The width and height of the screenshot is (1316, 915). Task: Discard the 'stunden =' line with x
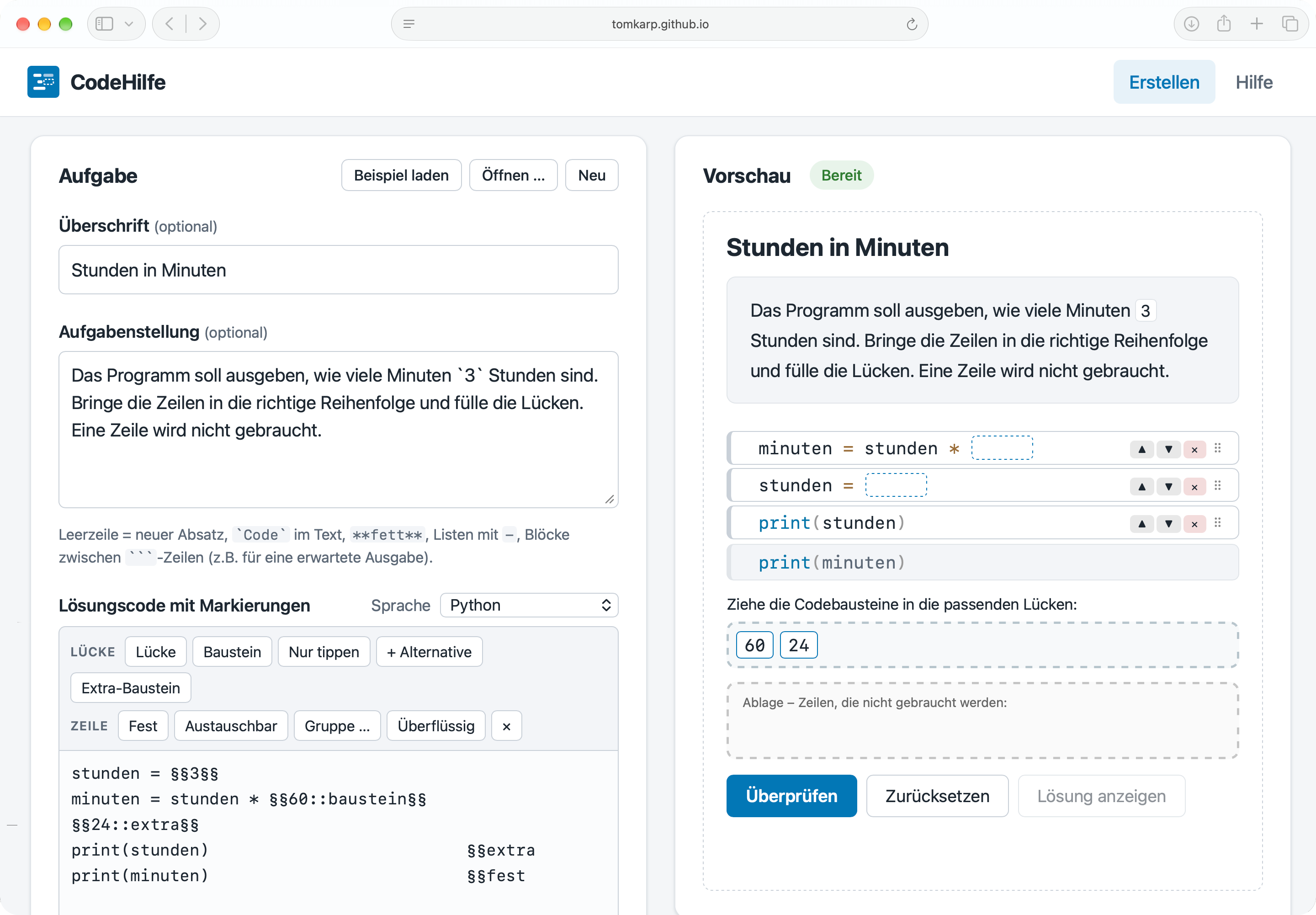[x=1194, y=486]
